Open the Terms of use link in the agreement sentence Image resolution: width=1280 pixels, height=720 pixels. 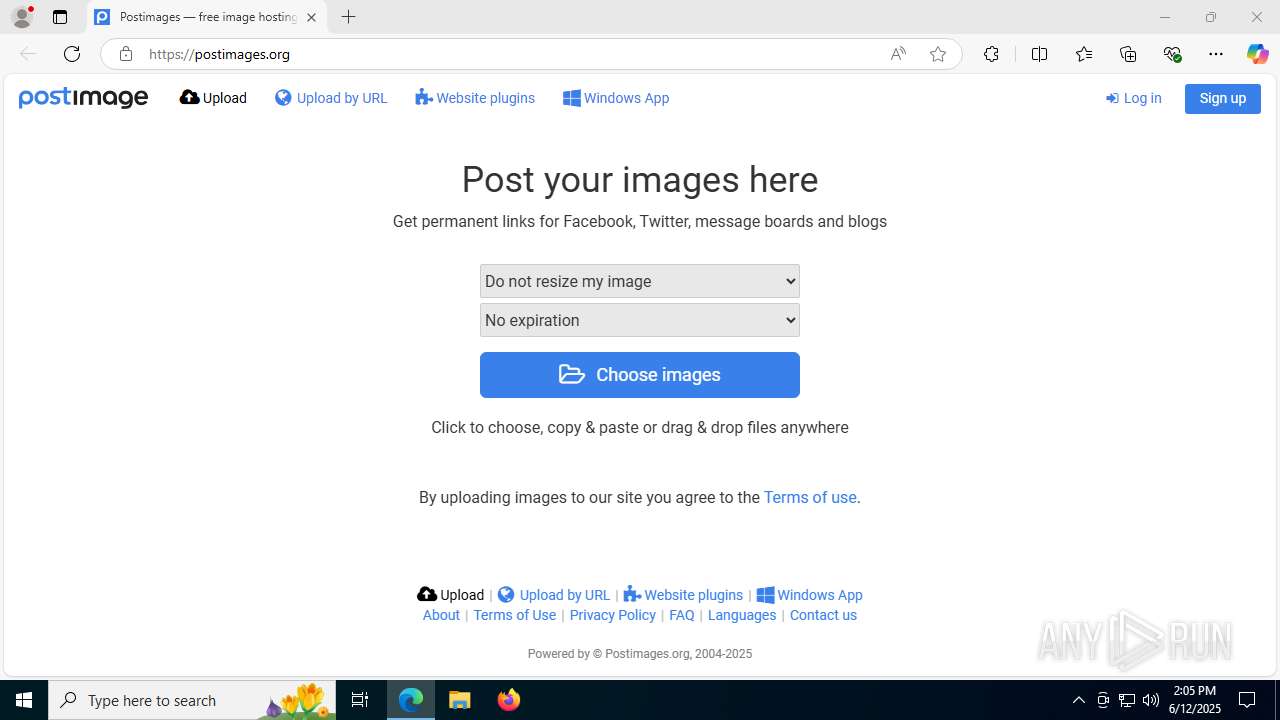pyautogui.click(x=810, y=497)
